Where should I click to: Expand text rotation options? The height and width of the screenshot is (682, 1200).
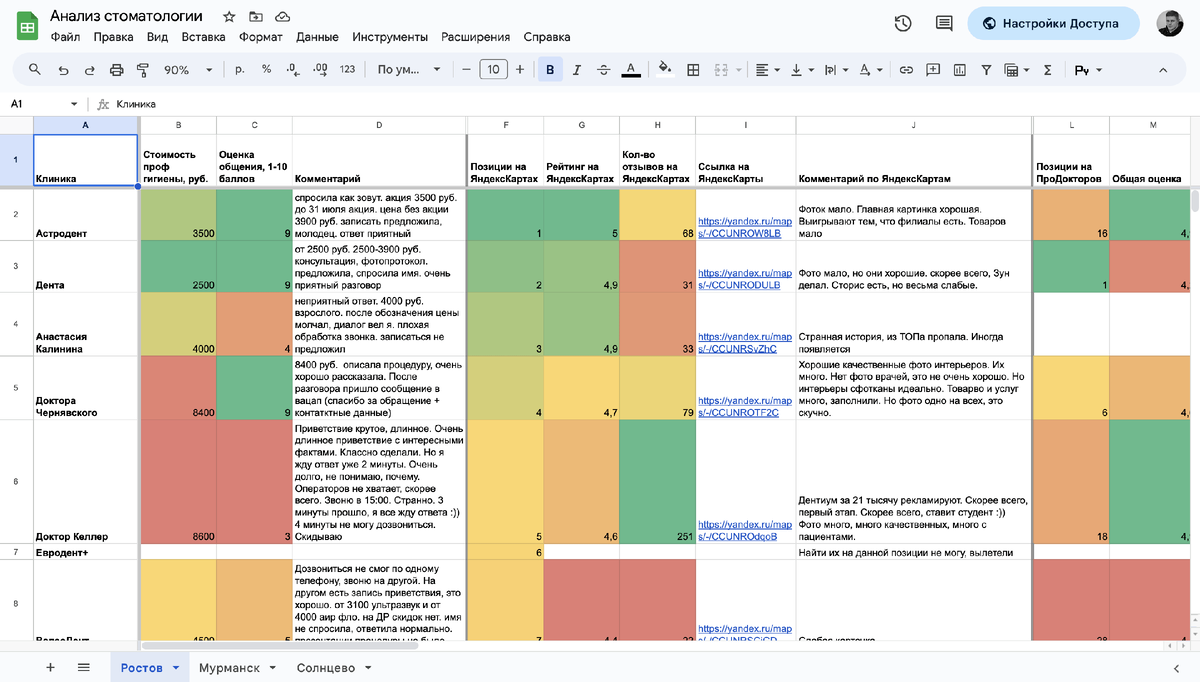point(869,70)
